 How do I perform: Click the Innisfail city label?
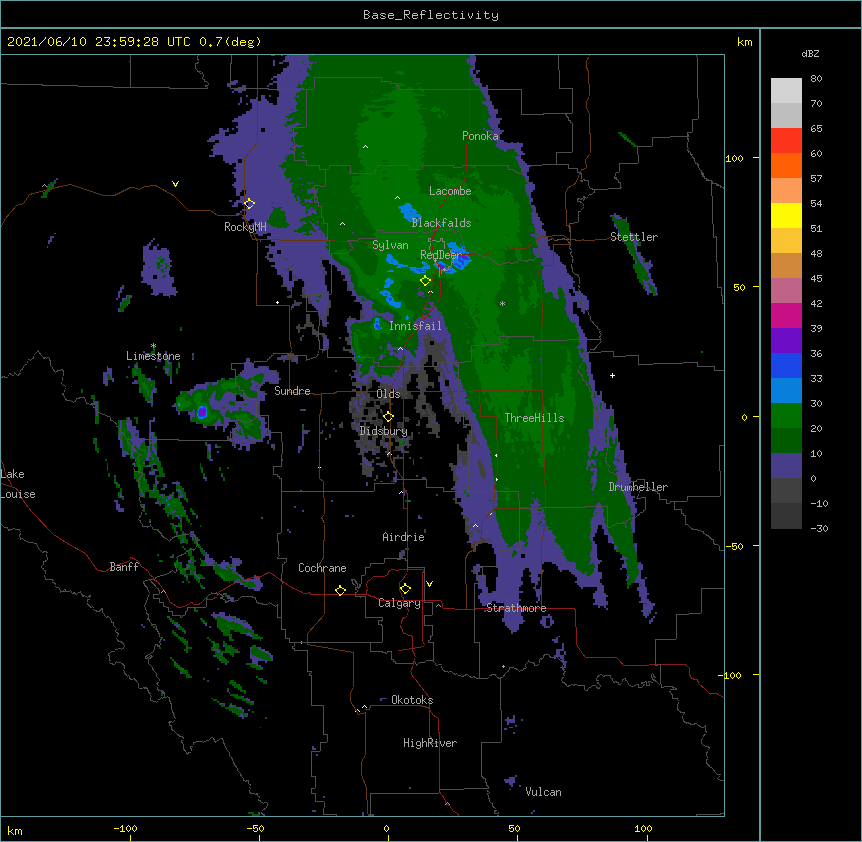[x=415, y=326]
